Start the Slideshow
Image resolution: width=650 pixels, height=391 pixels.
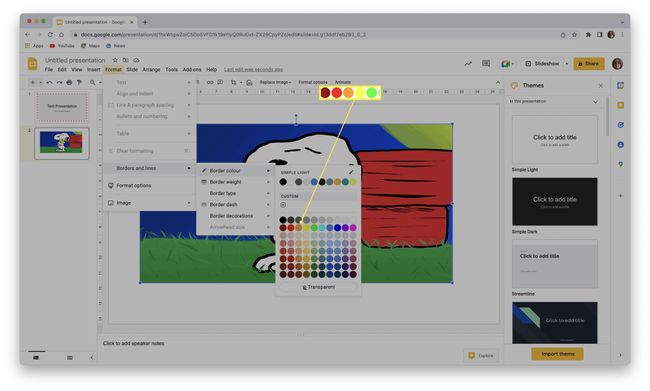click(543, 64)
